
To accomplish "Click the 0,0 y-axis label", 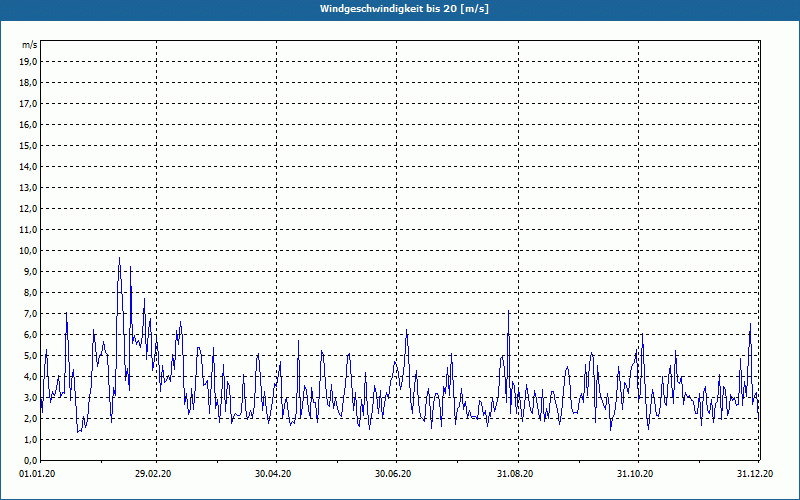I will pos(30,461).
